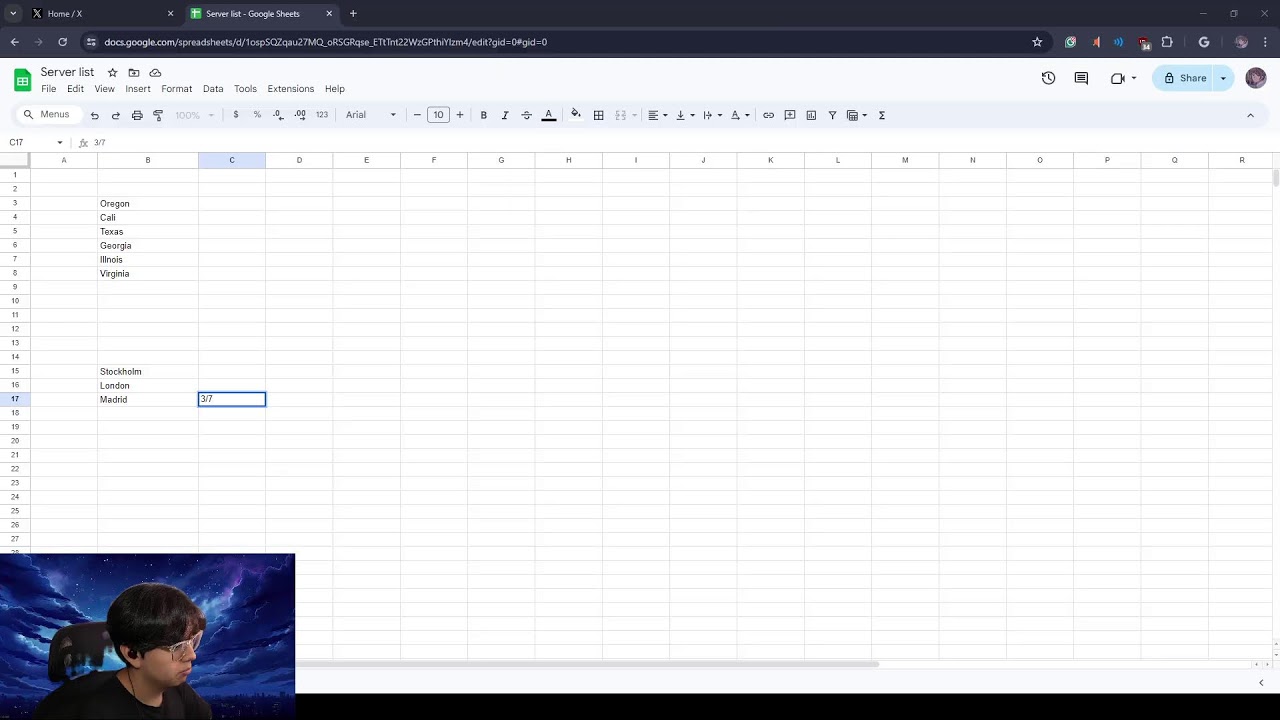Open the fill color picker
The image size is (1280, 720).
click(576, 115)
